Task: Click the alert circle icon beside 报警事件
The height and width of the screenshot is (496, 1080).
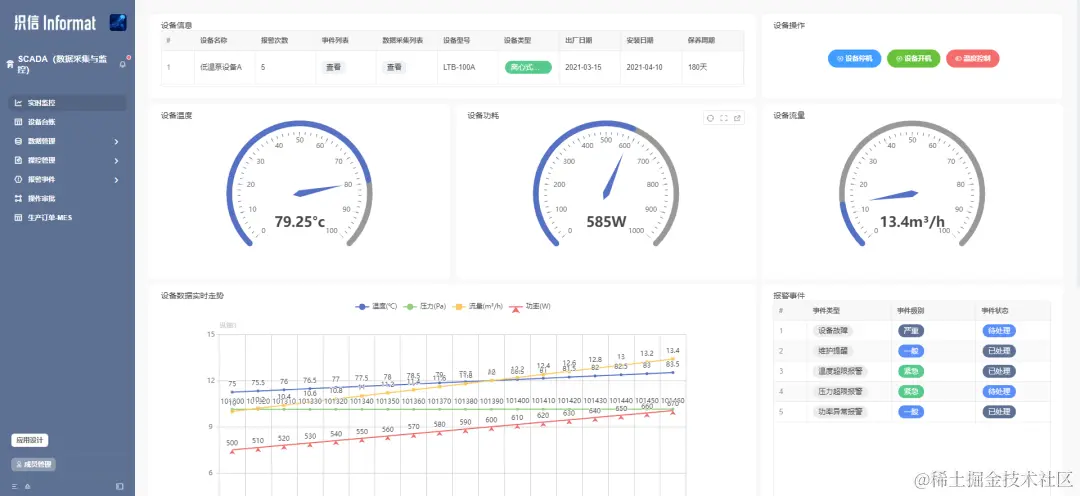Action: pyautogui.click(x=19, y=179)
